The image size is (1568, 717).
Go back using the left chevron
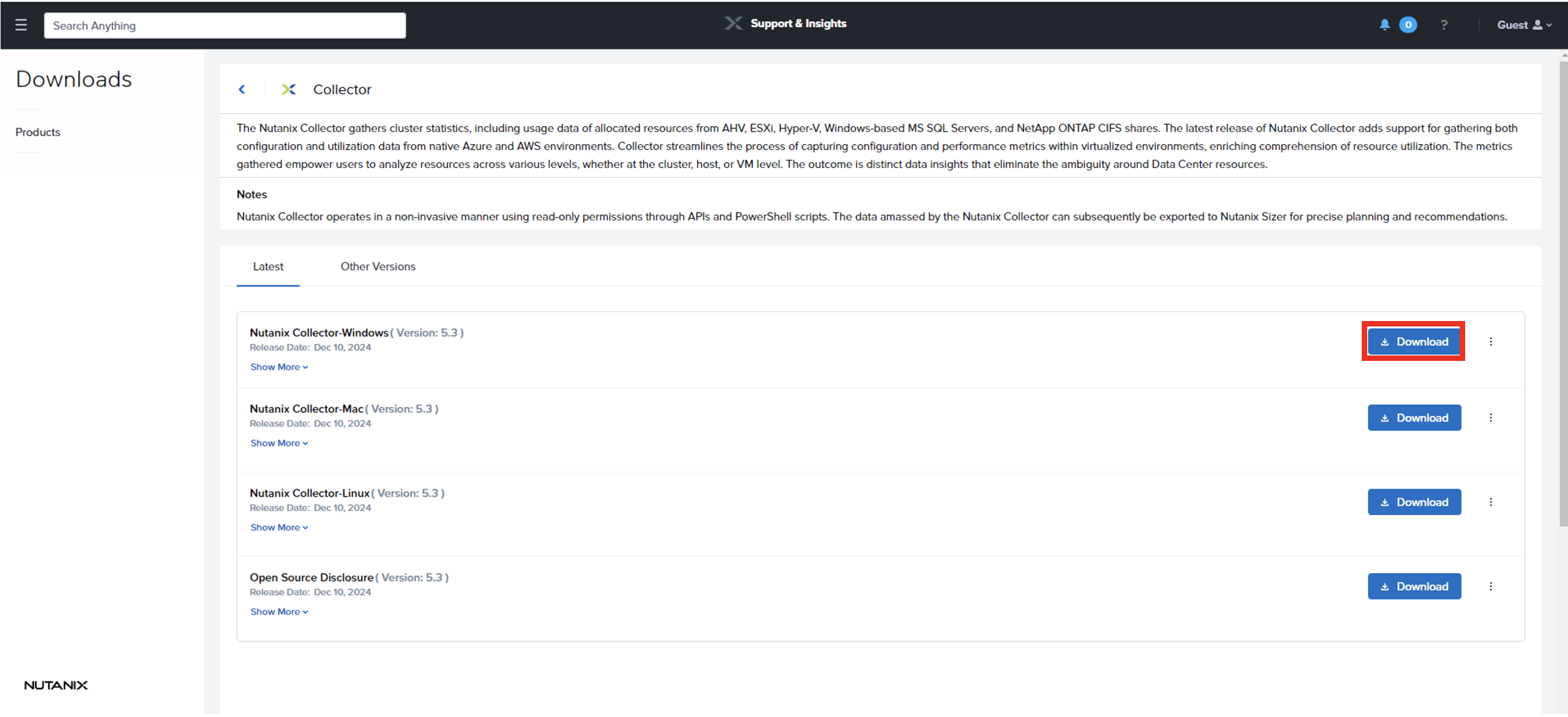(x=241, y=89)
